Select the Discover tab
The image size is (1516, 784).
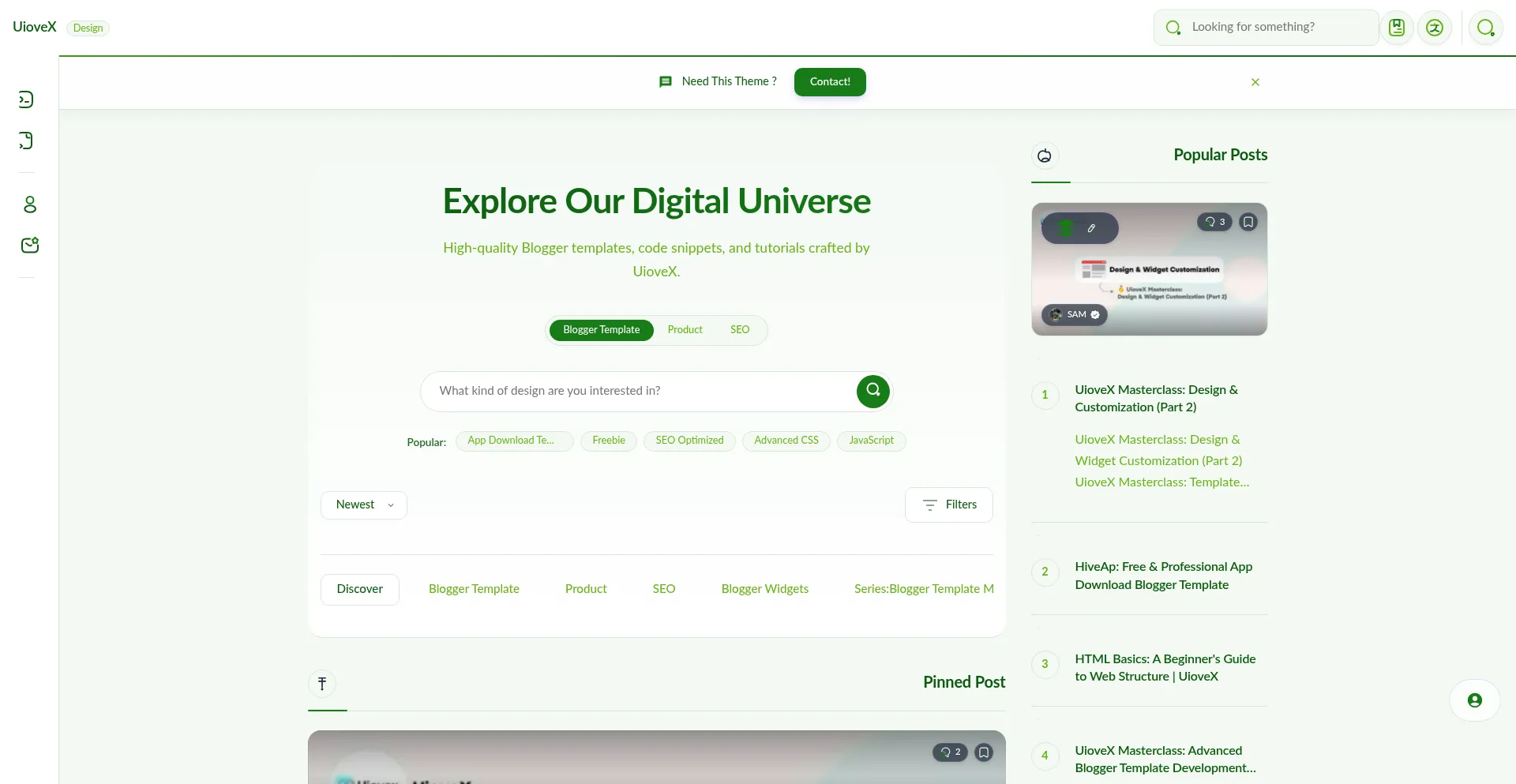coord(359,589)
